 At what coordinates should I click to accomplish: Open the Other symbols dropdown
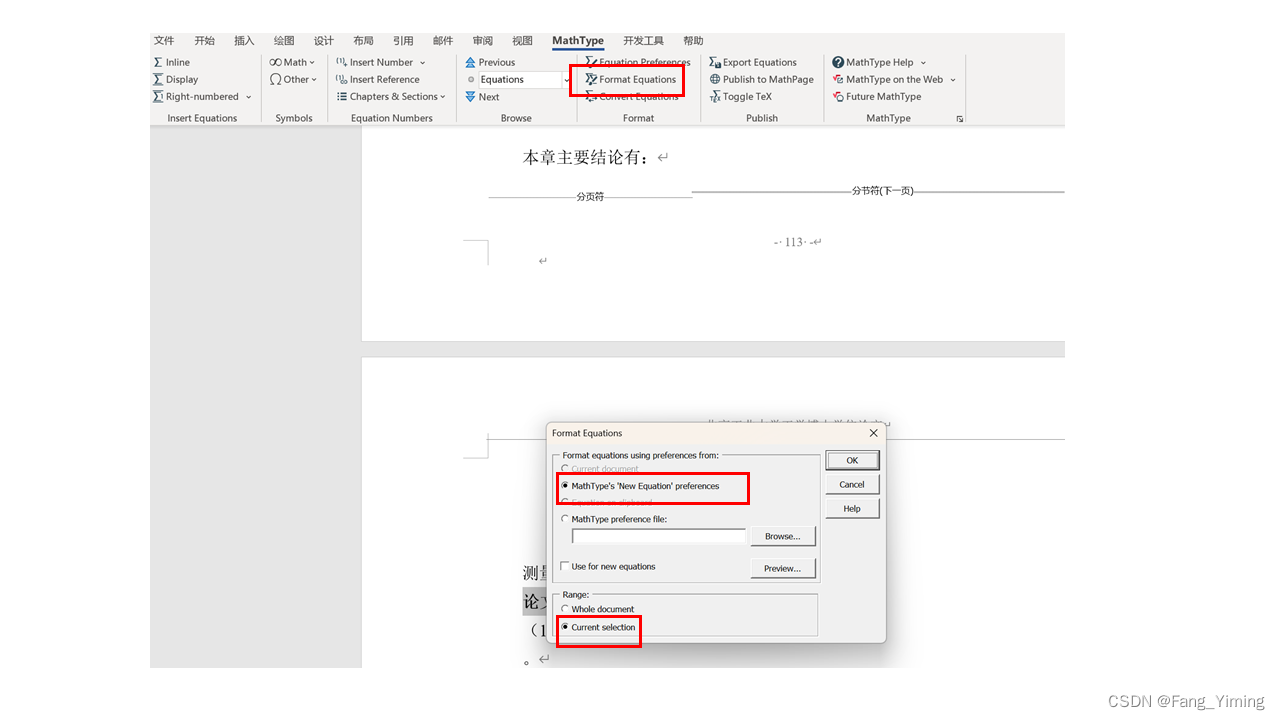click(292, 79)
